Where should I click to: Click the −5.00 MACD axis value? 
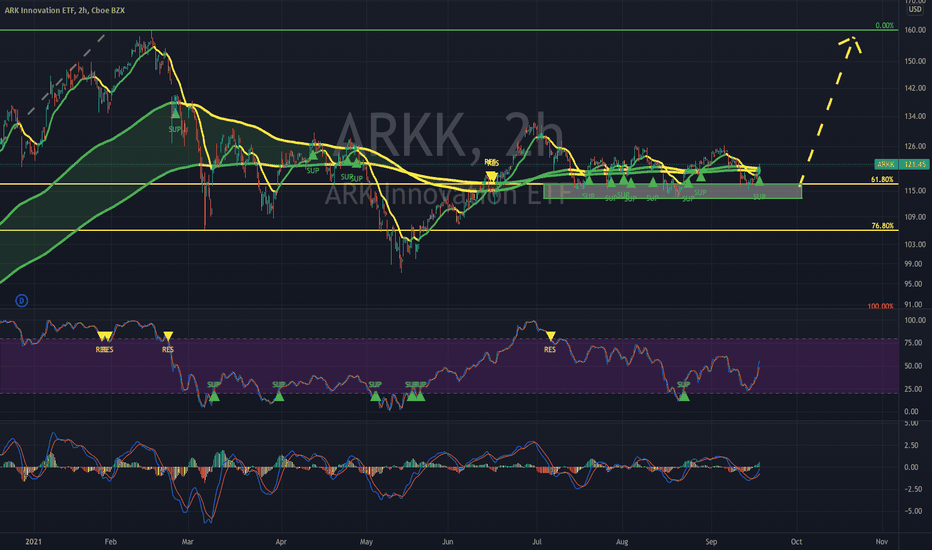(x=912, y=511)
